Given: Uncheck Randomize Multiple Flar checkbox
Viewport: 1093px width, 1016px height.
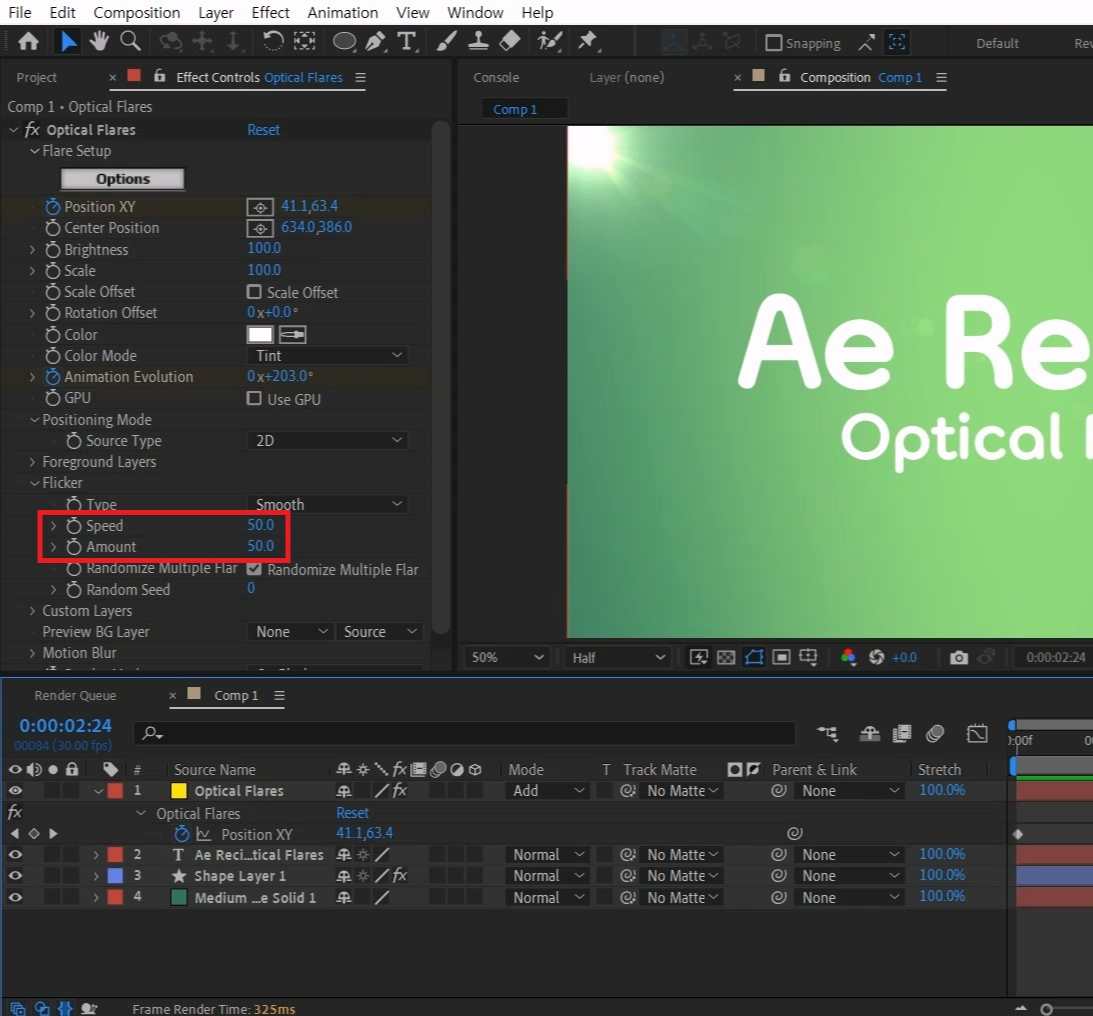Looking at the screenshot, I should (254, 569).
